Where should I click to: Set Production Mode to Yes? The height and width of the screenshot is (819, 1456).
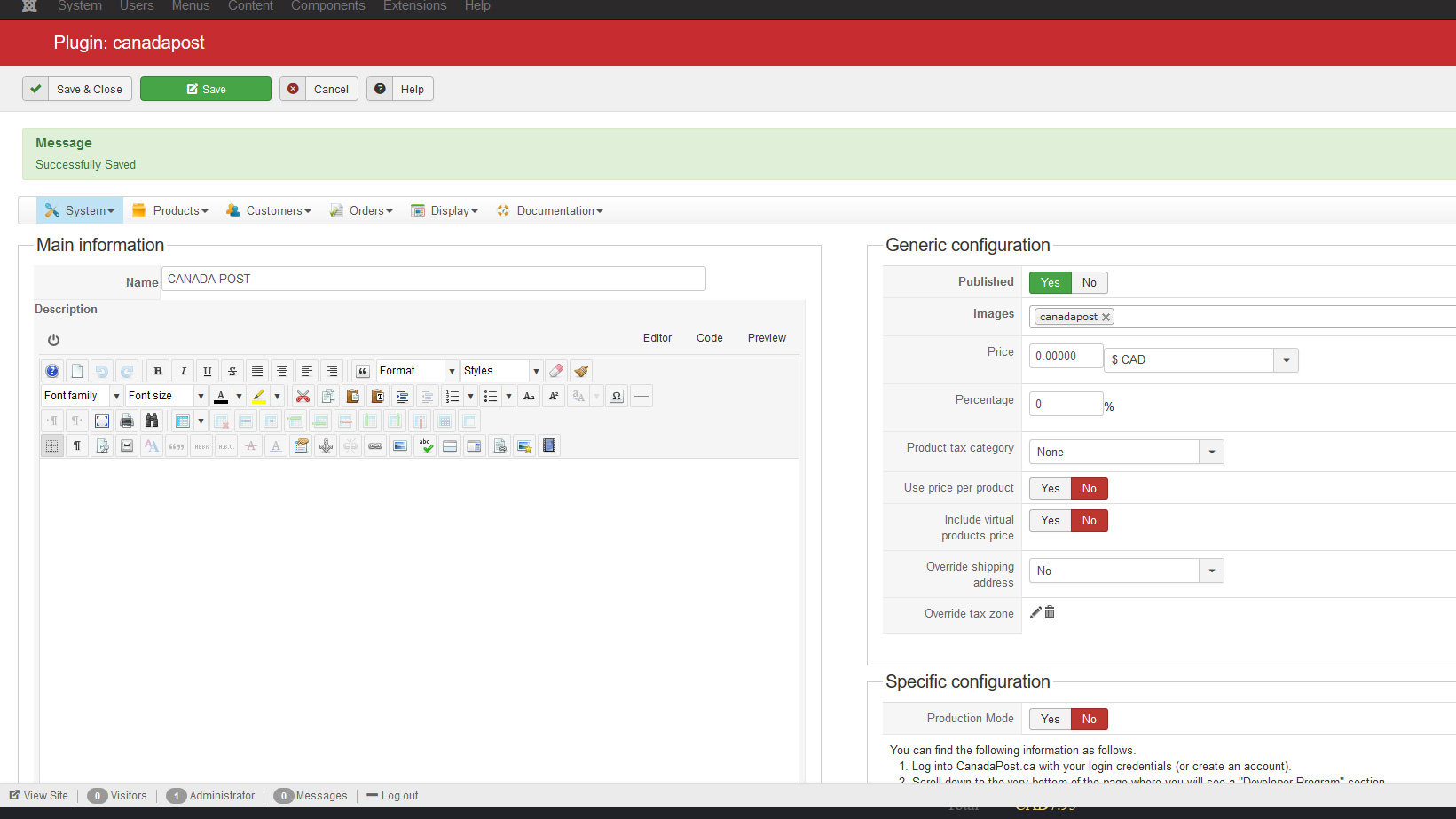coord(1051,719)
